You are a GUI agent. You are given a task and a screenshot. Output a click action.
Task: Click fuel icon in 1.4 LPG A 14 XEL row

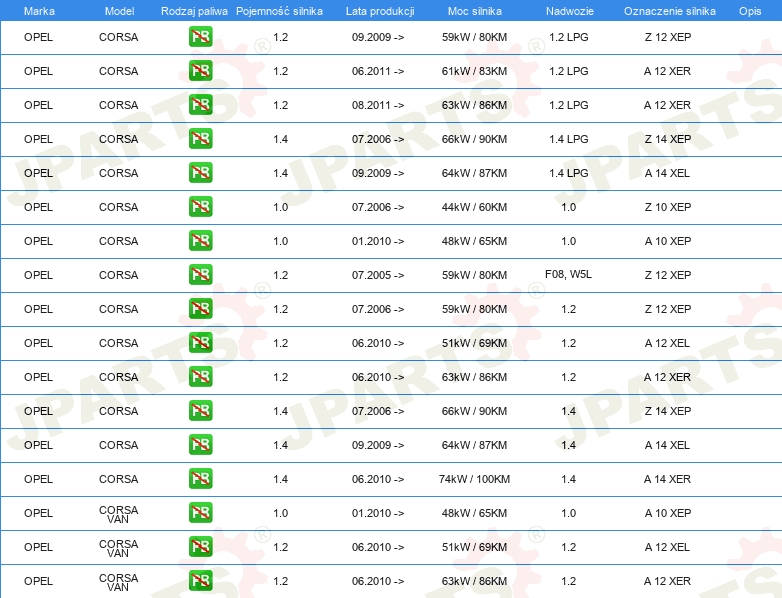pos(200,173)
